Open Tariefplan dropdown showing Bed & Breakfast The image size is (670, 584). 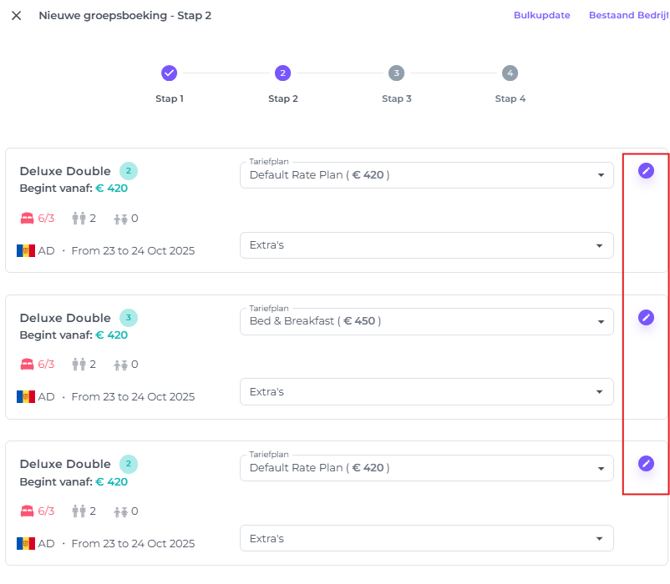(426, 321)
